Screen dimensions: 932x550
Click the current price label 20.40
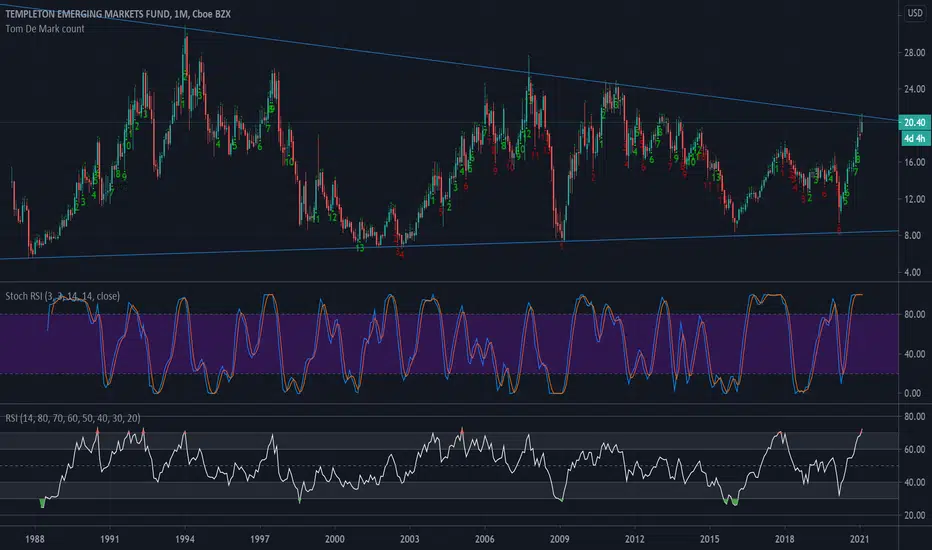[914, 122]
